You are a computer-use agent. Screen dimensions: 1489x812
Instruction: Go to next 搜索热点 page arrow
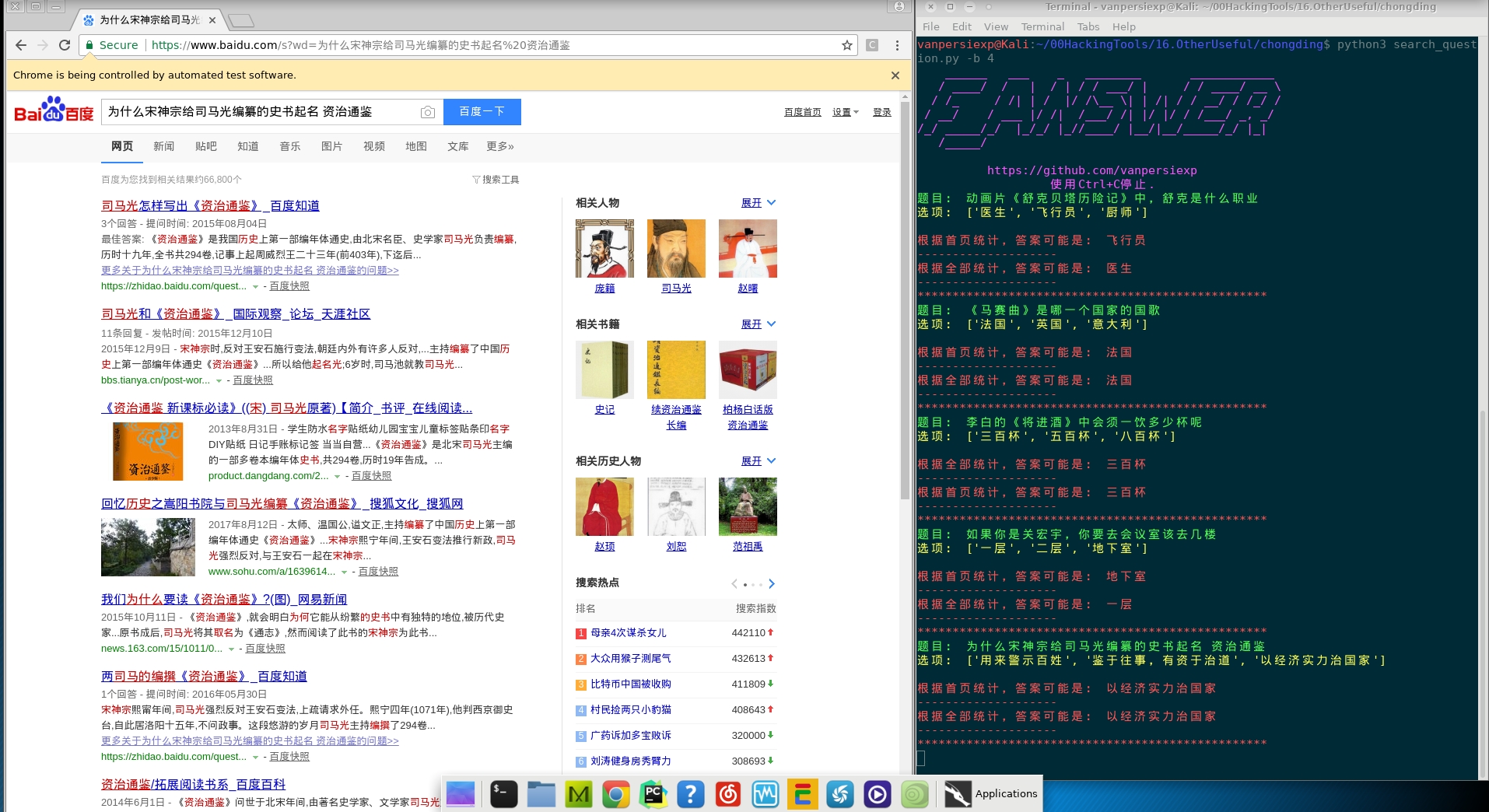[772, 584]
